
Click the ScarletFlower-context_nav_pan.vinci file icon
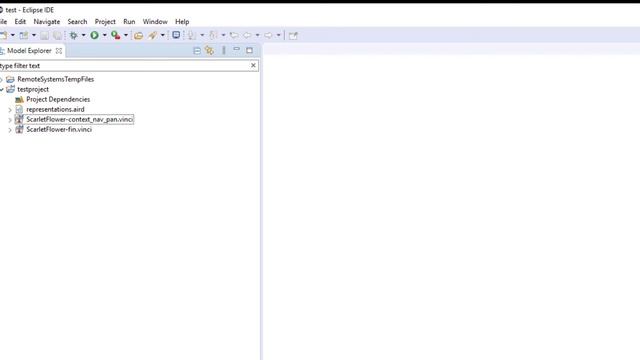click(19, 119)
